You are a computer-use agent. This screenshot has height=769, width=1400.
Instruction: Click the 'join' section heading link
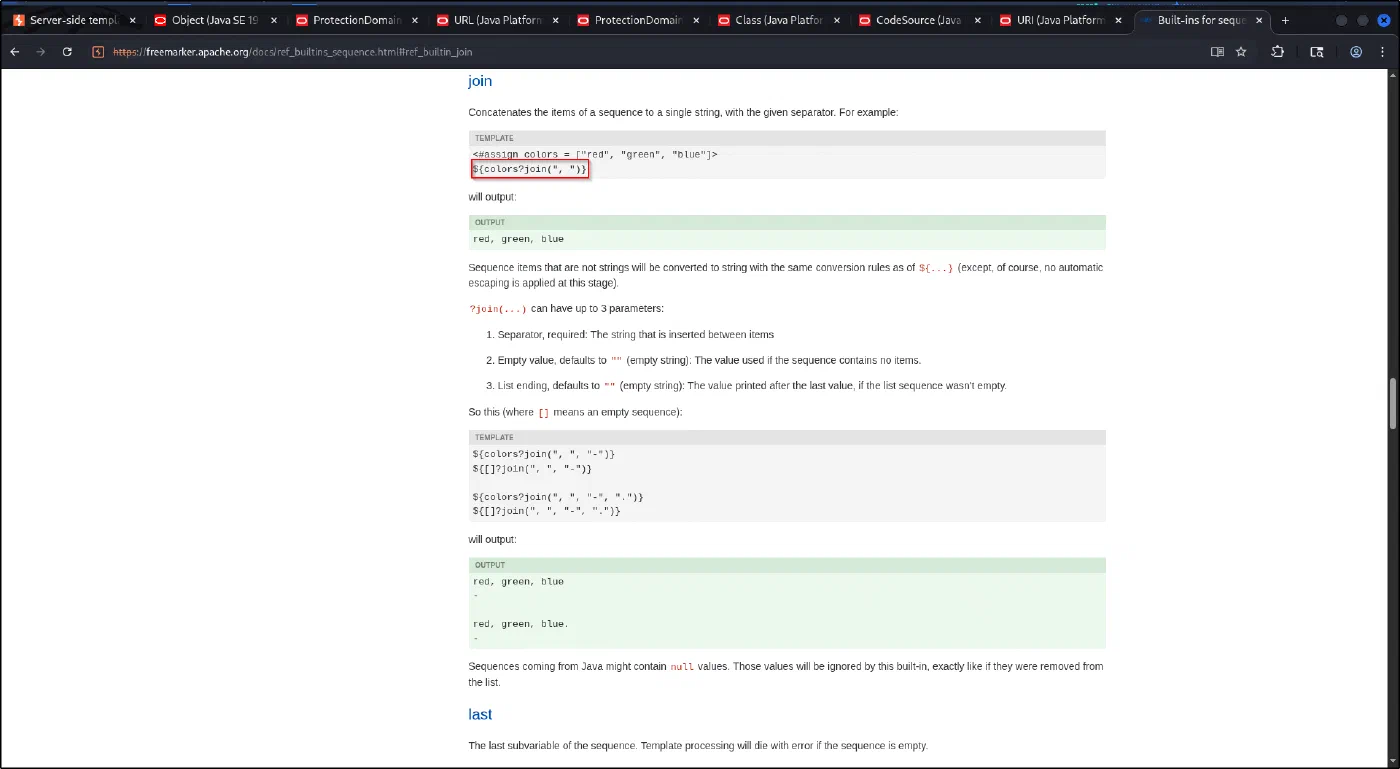coord(480,82)
